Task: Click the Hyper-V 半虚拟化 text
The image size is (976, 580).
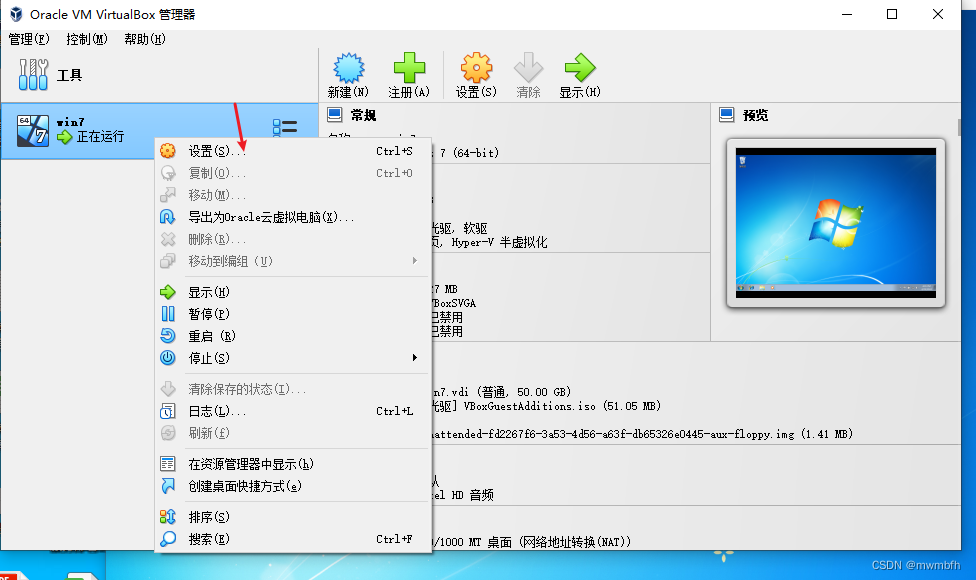Action: click(499, 243)
